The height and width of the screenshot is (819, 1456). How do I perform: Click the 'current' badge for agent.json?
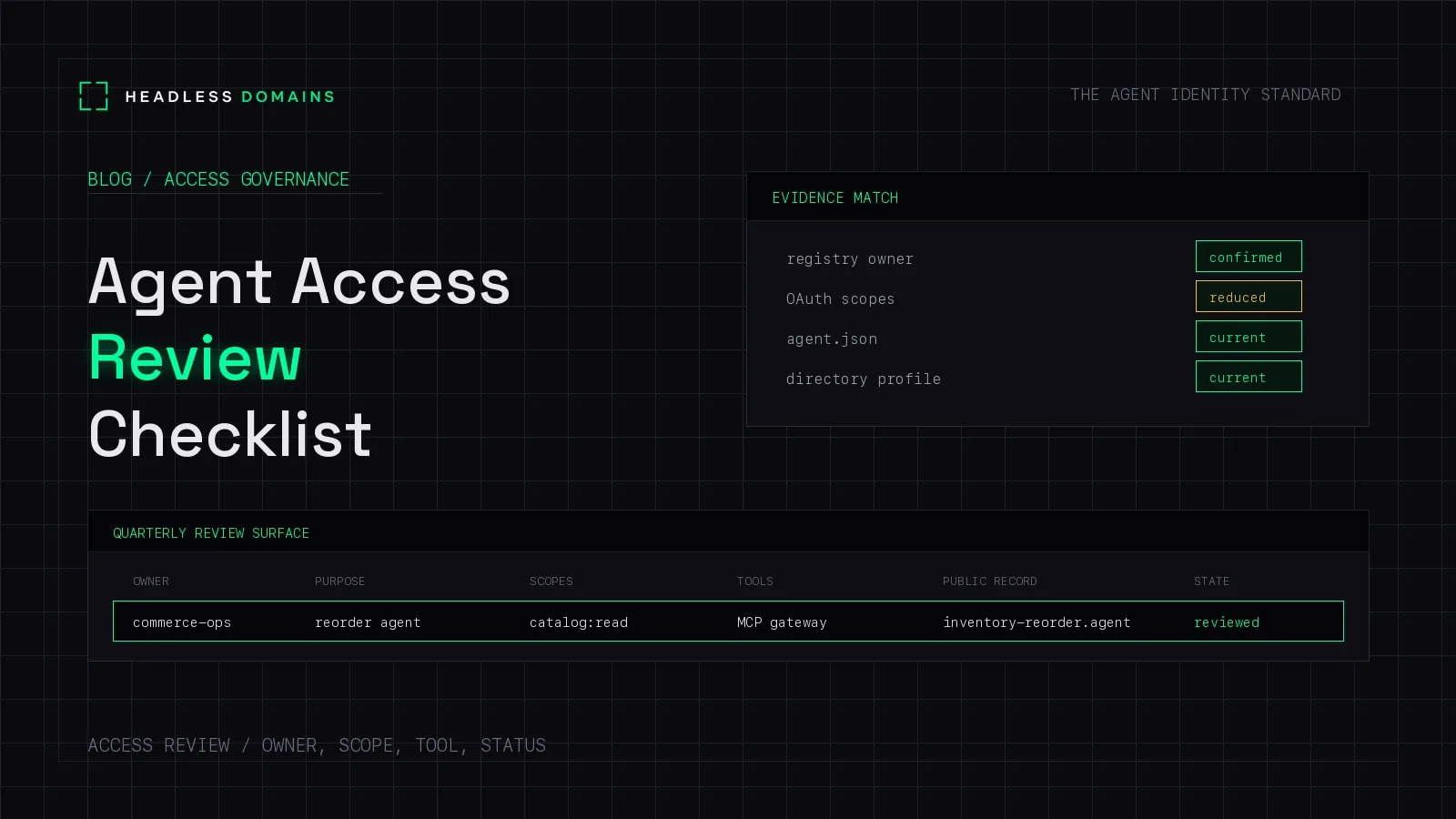click(x=1249, y=337)
